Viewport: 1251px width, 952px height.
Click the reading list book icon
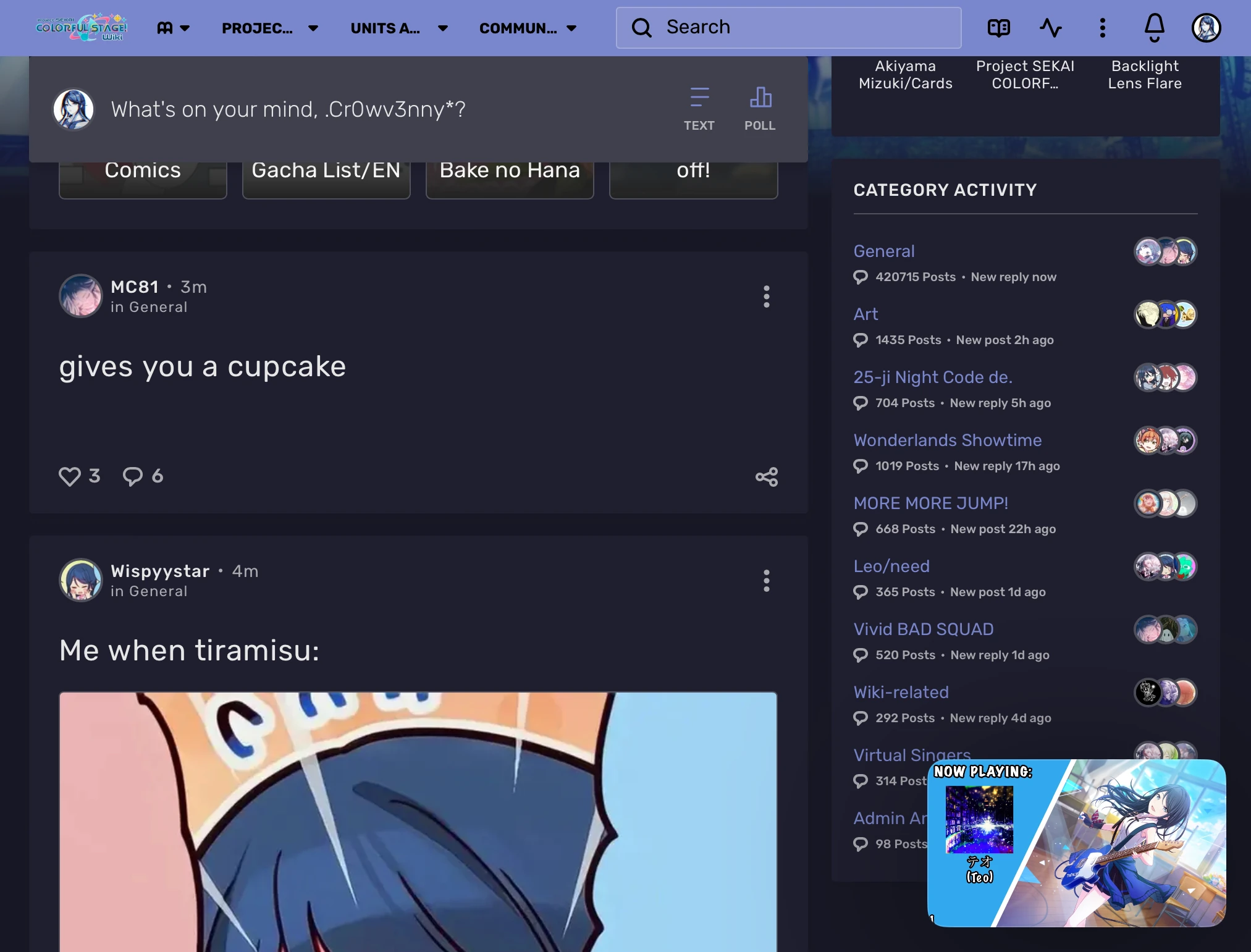pyautogui.click(x=999, y=27)
